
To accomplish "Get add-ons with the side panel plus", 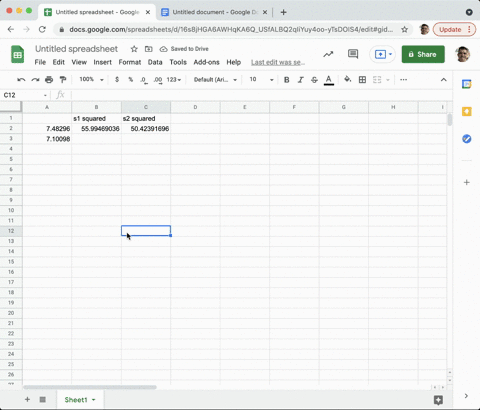I will [467, 182].
